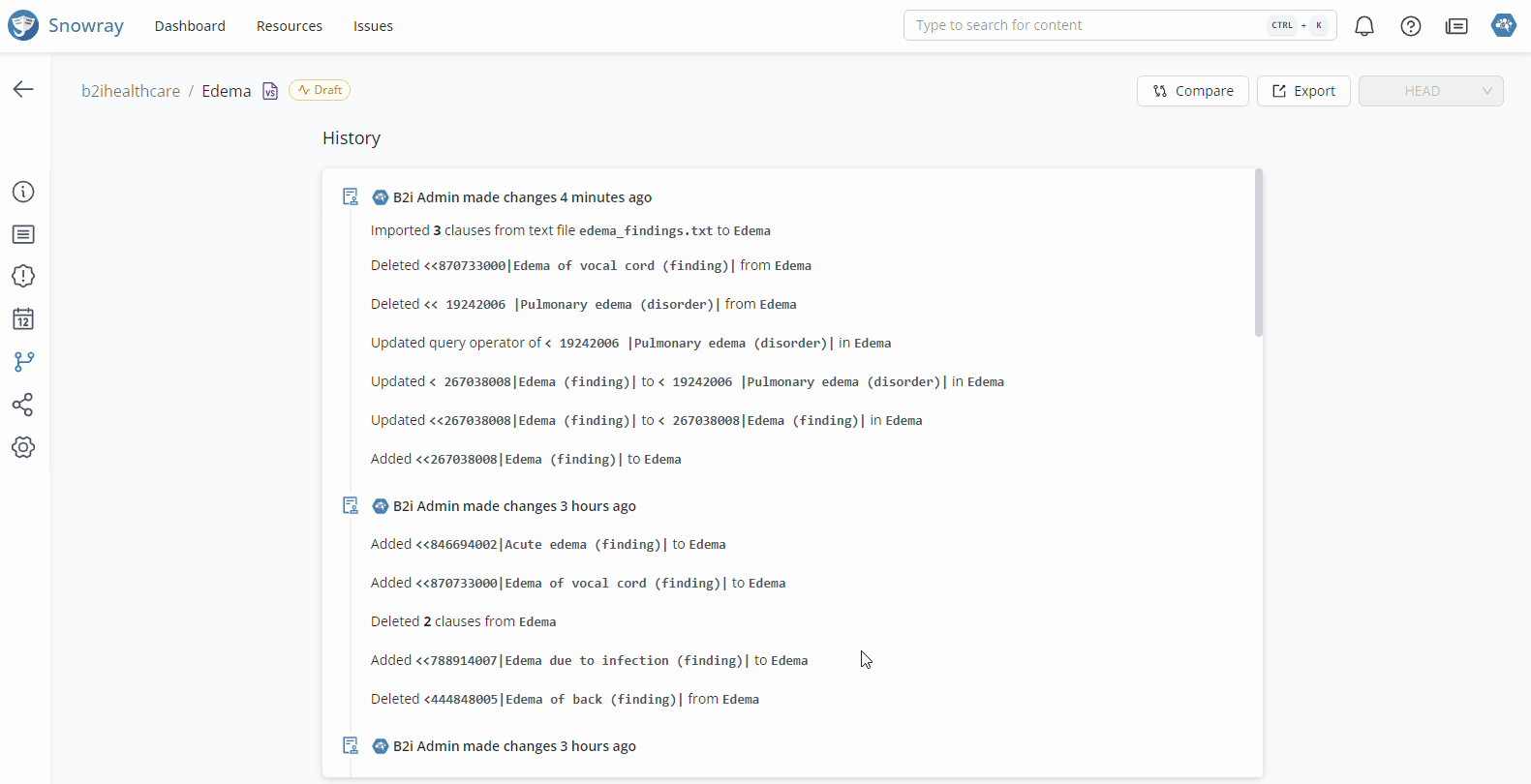The height and width of the screenshot is (784, 1531).
Task: Open the info overview sidebar icon
Action: (x=23, y=192)
